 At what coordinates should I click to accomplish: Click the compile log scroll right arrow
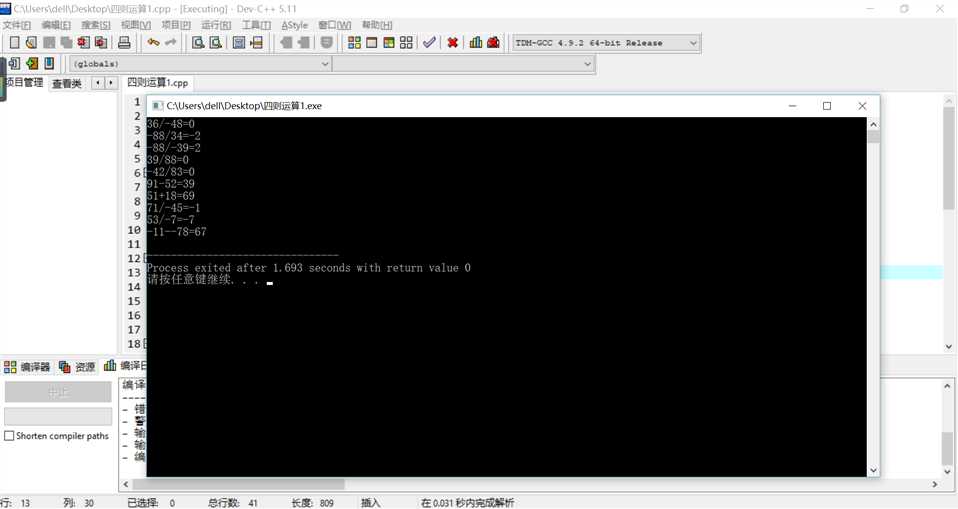click(x=935, y=484)
